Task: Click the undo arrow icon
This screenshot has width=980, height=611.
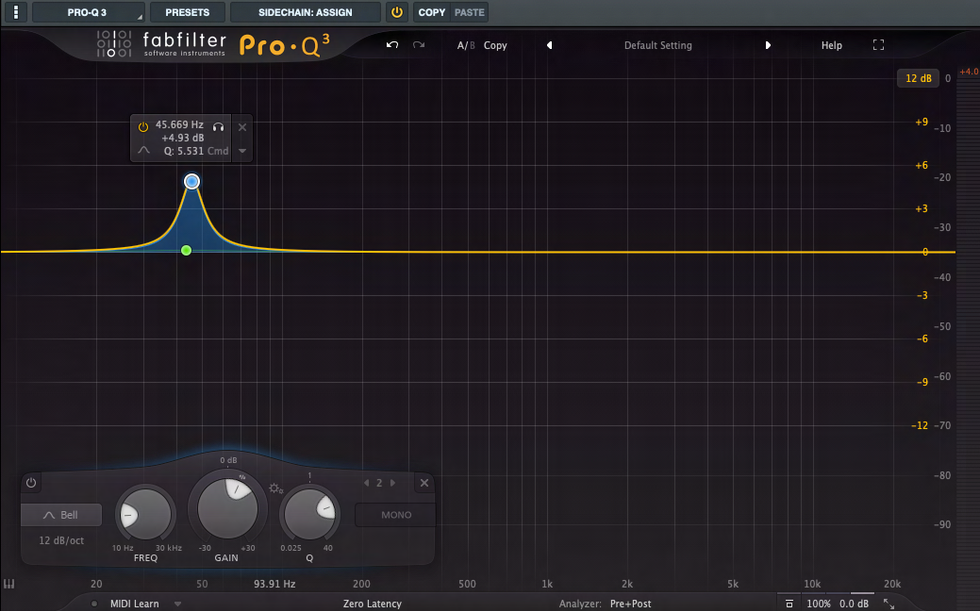Action: coord(392,45)
